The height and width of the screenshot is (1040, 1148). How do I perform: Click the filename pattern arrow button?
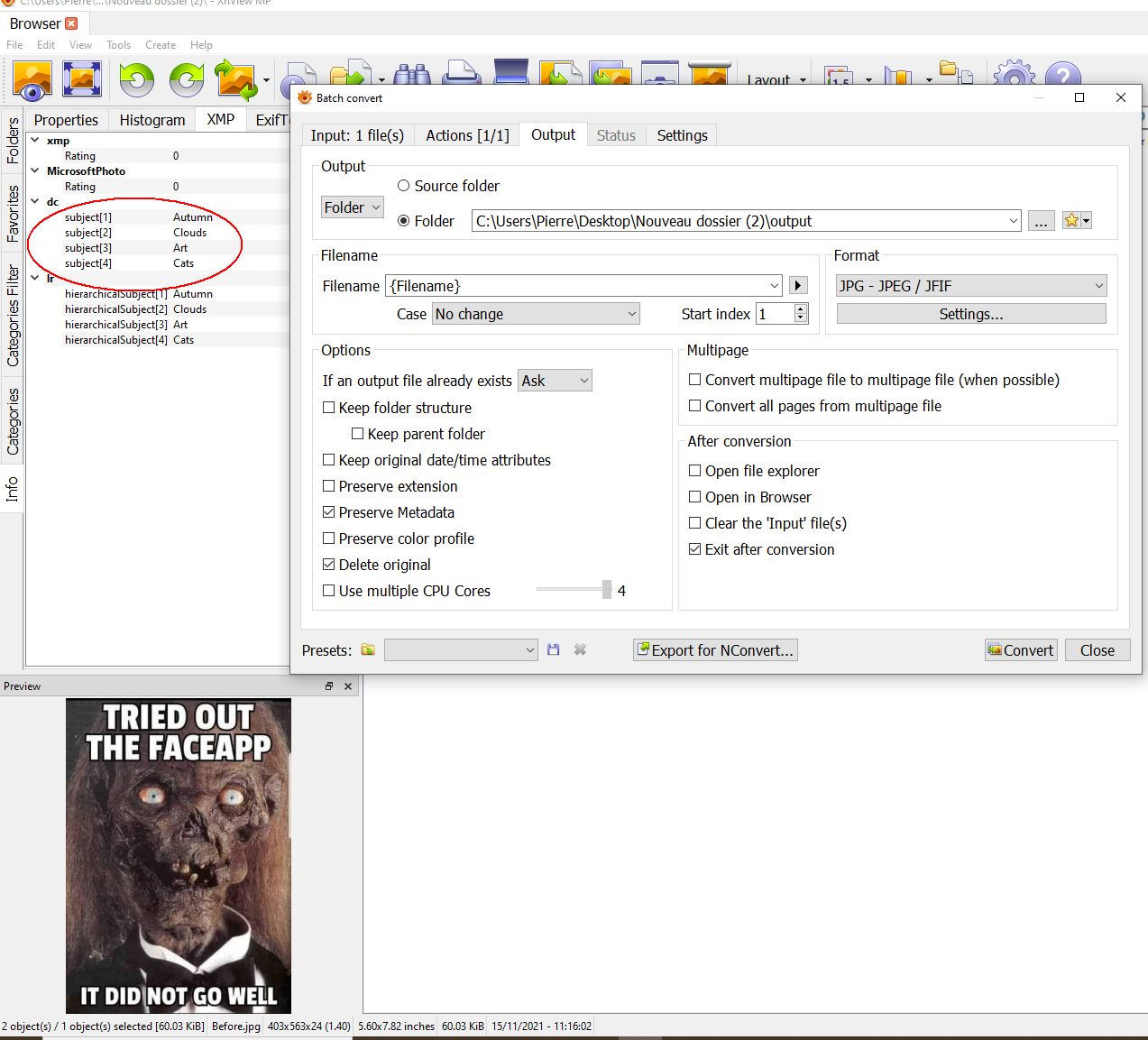pyautogui.click(x=798, y=286)
